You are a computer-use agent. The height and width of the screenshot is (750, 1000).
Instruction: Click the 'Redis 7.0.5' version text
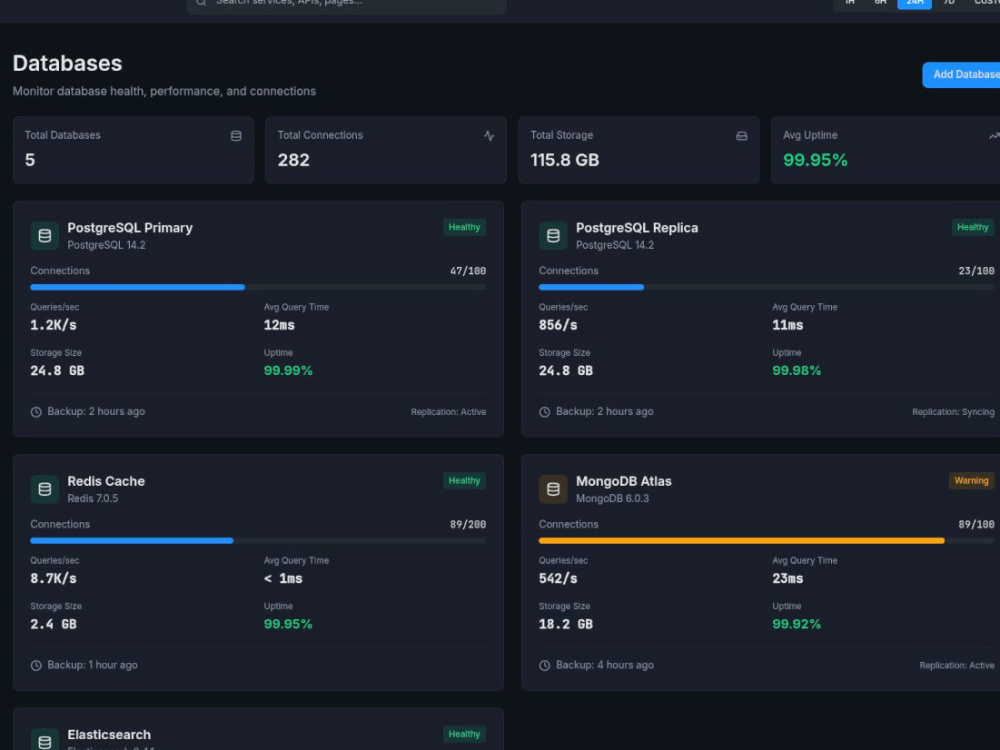[x=93, y=499]
